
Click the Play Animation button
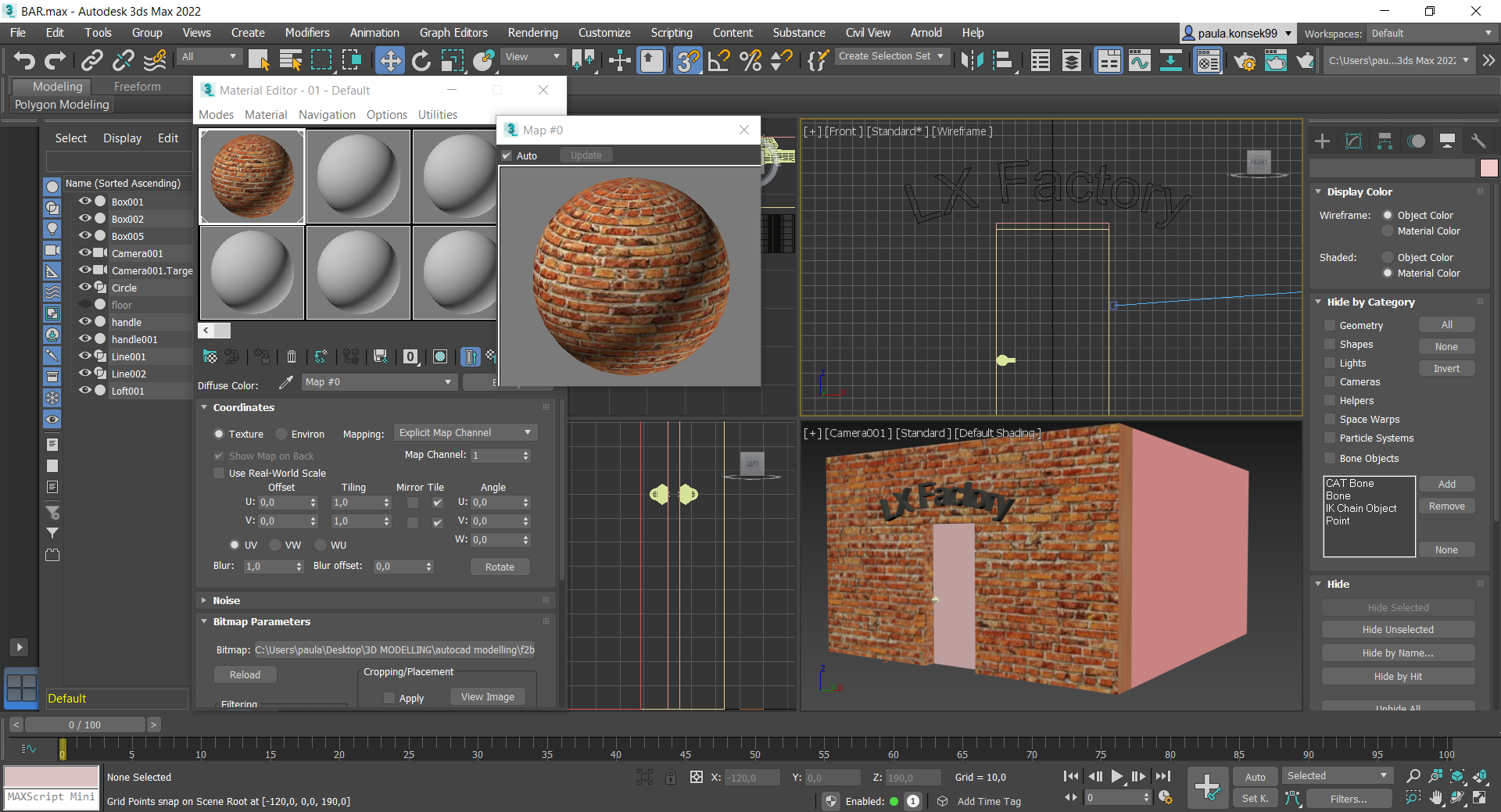click(1116, 776)
